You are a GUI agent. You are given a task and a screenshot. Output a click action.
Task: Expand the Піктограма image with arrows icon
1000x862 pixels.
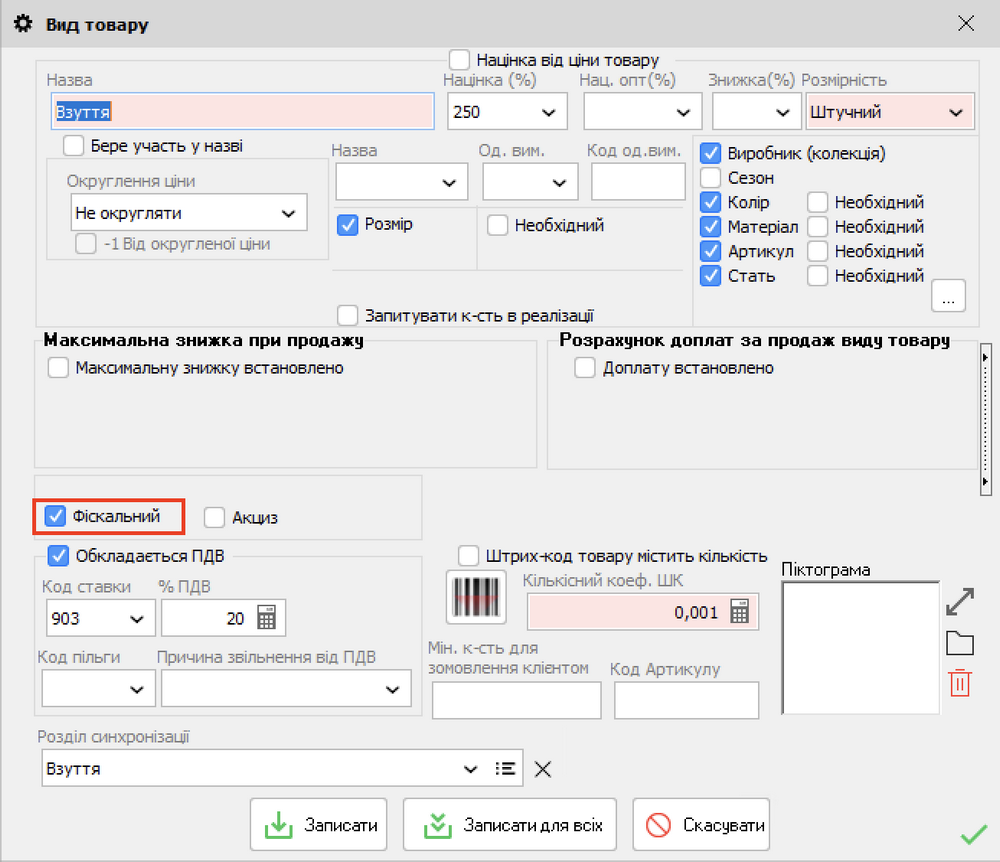[960, 602]
